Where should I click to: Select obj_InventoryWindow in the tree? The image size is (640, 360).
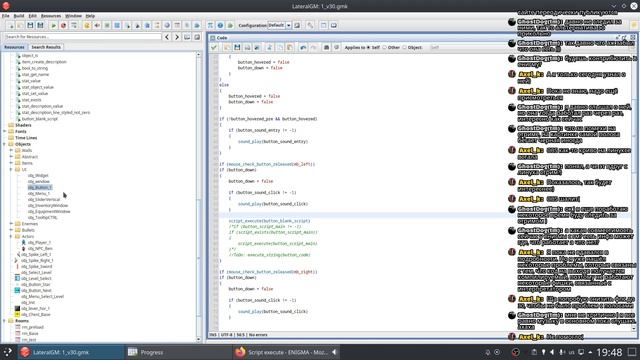coord(48,206)
